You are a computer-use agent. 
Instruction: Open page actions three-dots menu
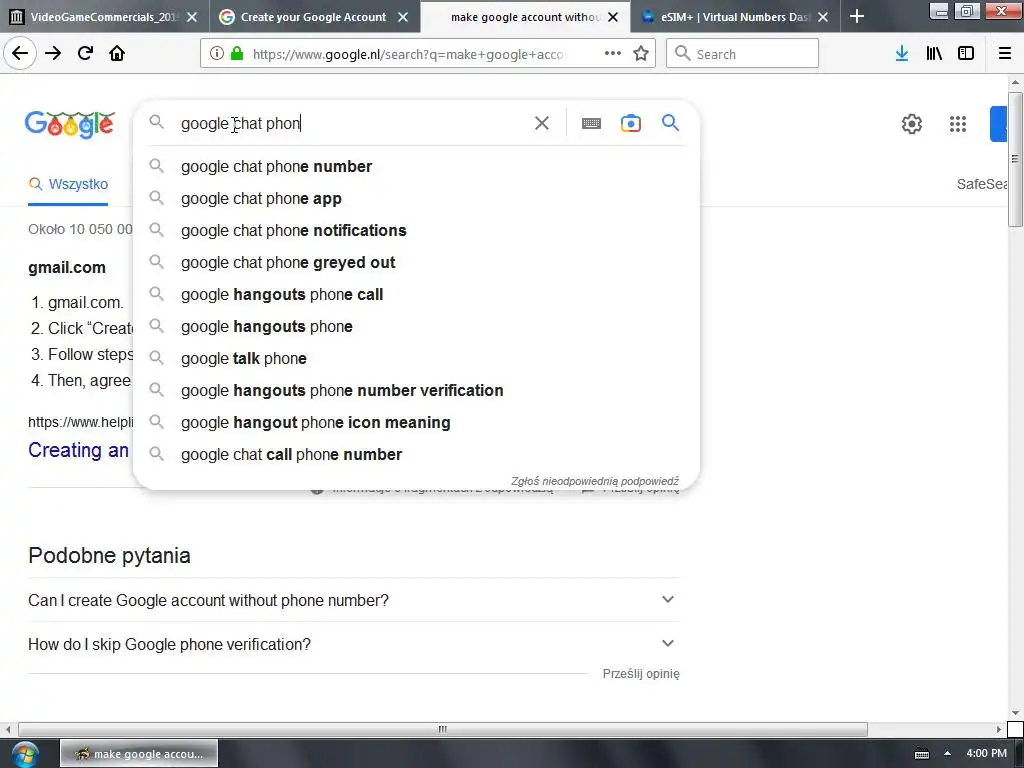pos(613,54)
